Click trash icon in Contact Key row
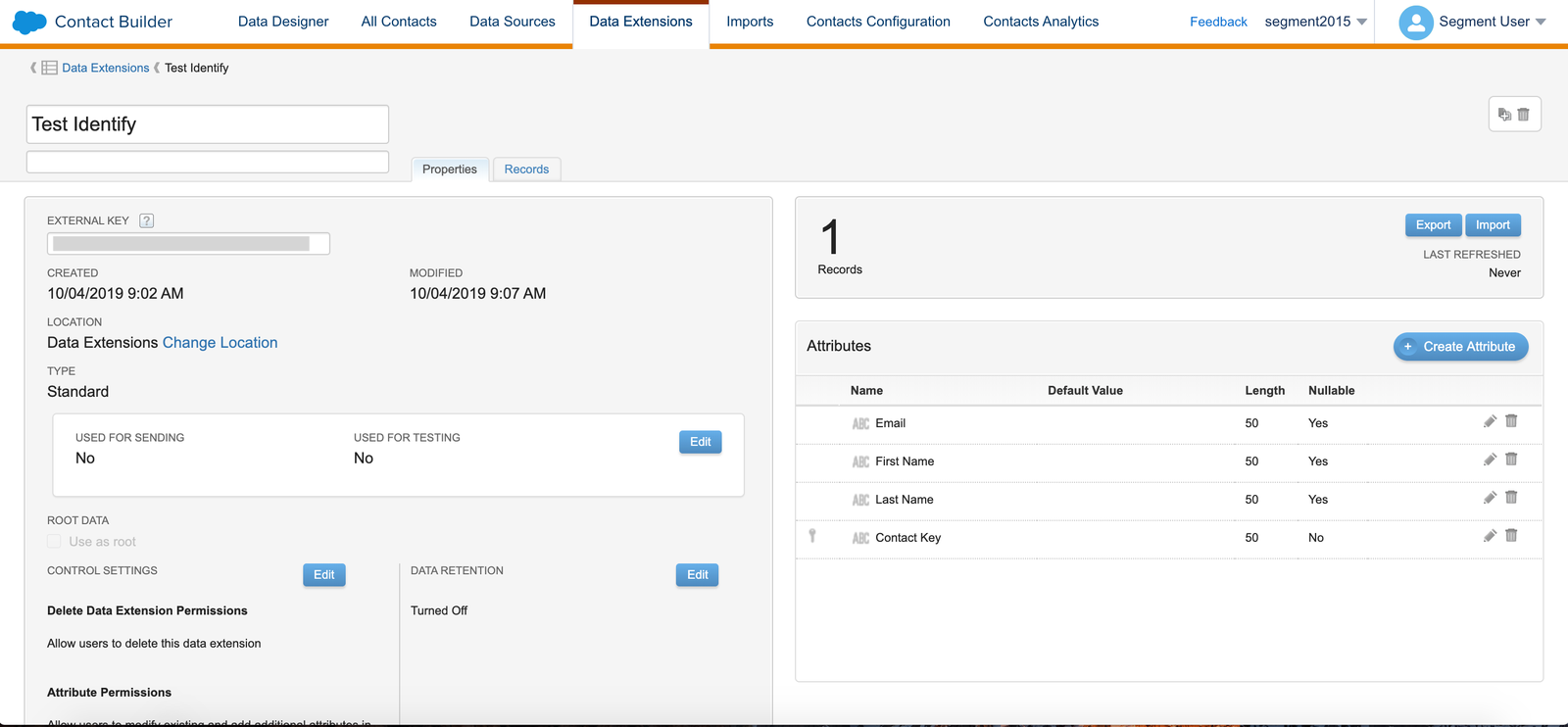The width and height of the screenshot is (1568, 727). [1511, 536]
